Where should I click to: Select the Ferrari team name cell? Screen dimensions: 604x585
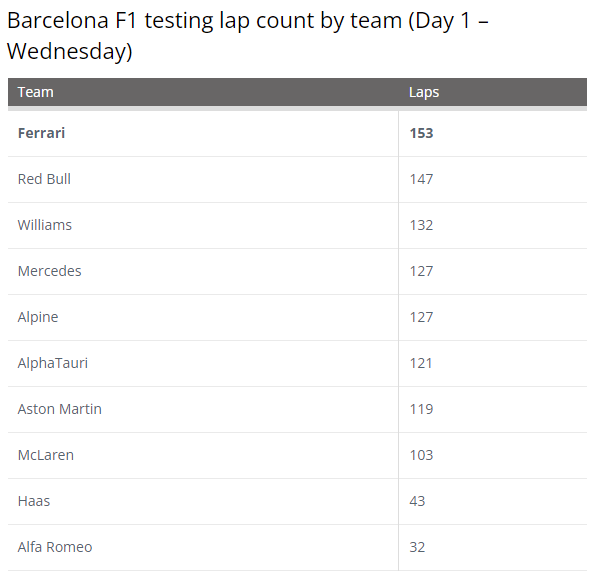[41, 133]
